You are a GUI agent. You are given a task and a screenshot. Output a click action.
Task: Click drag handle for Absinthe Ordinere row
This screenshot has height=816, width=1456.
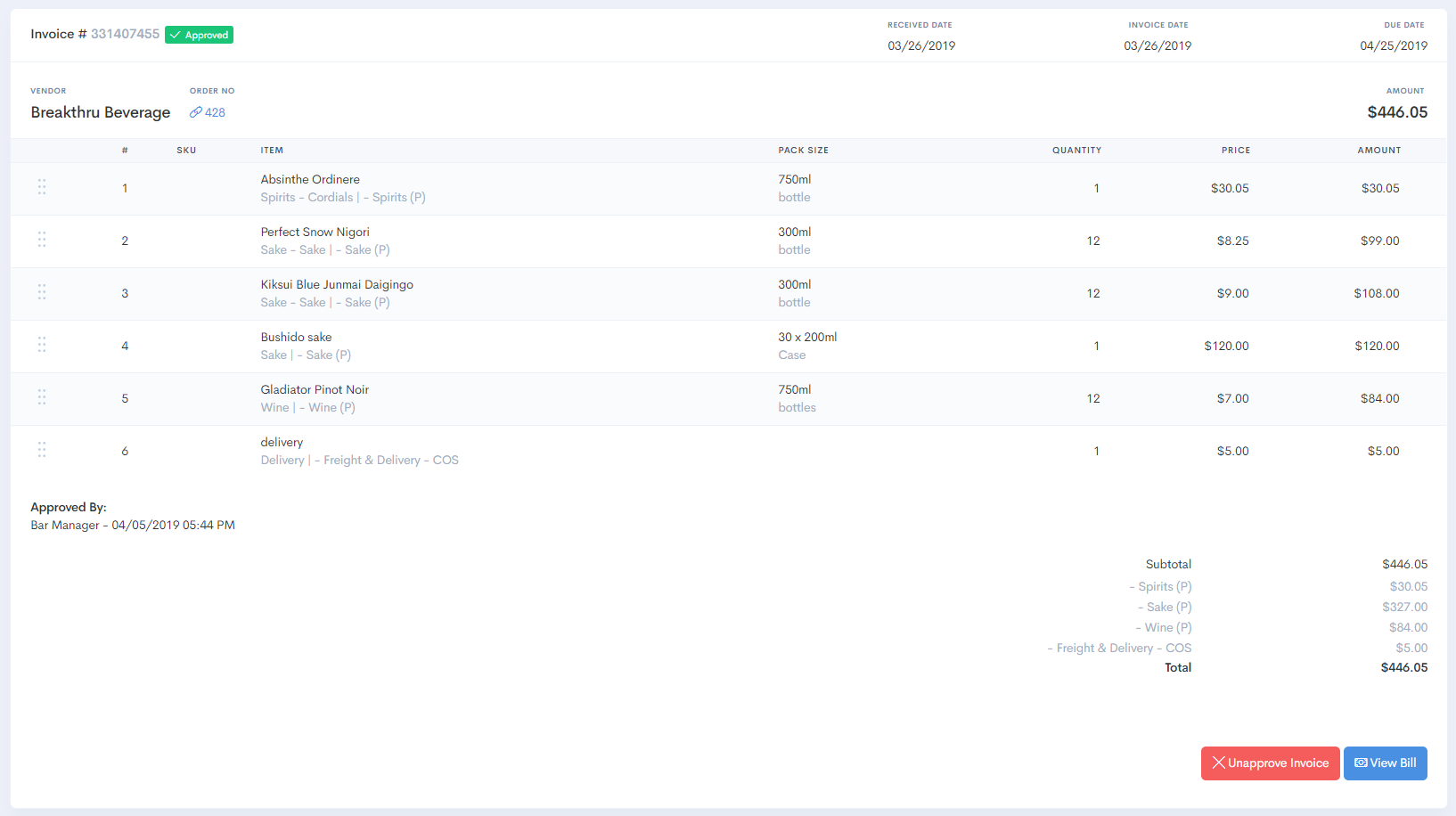42,187
